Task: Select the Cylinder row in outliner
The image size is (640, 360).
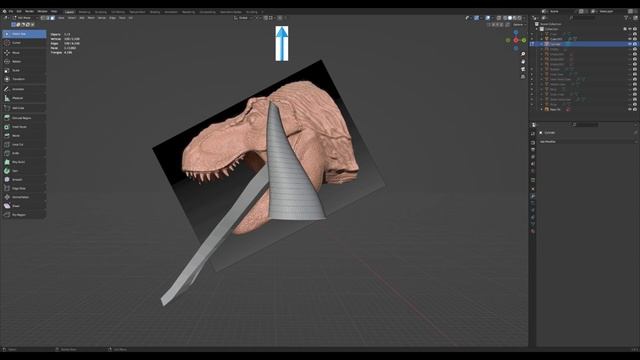Action: (x=584, y=44)
